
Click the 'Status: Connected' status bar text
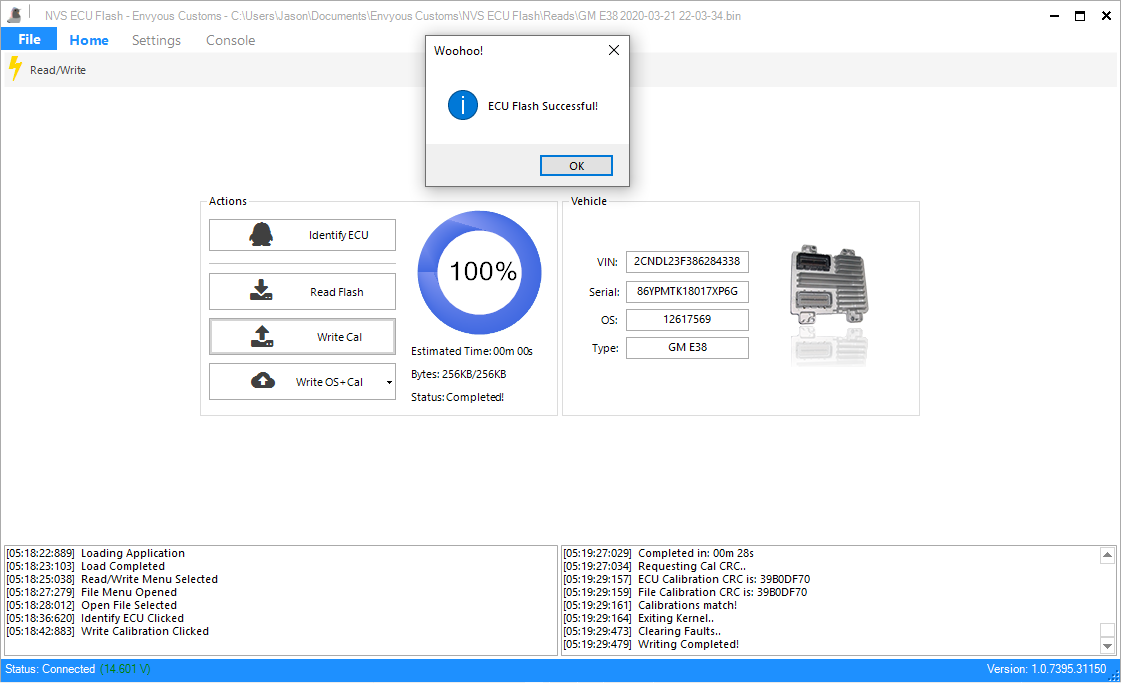point(50,669)
